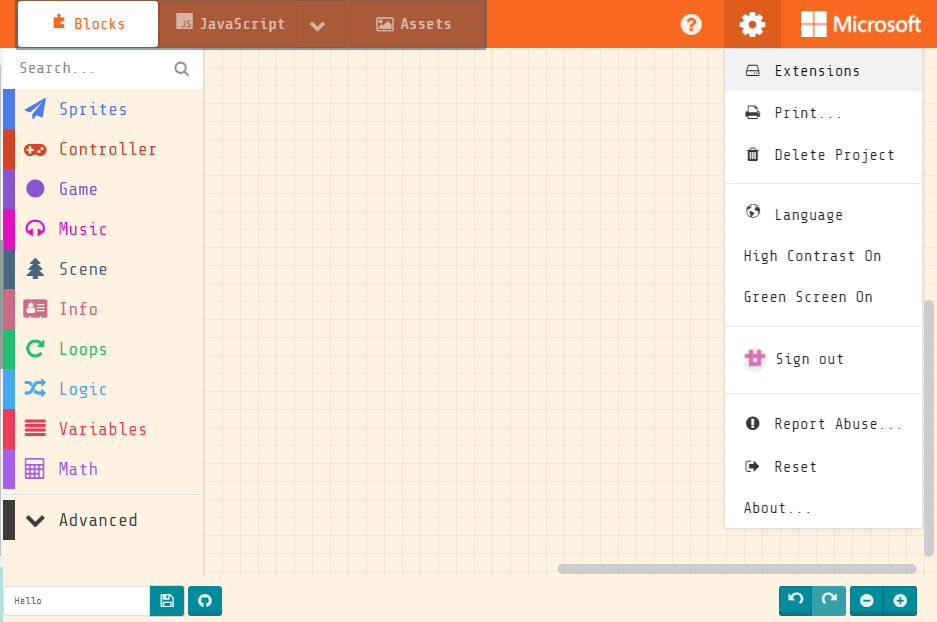The height and width of the screenshot is (622, 937).
Task: Turn High Contrast On
Action: [x=812, y=256]
